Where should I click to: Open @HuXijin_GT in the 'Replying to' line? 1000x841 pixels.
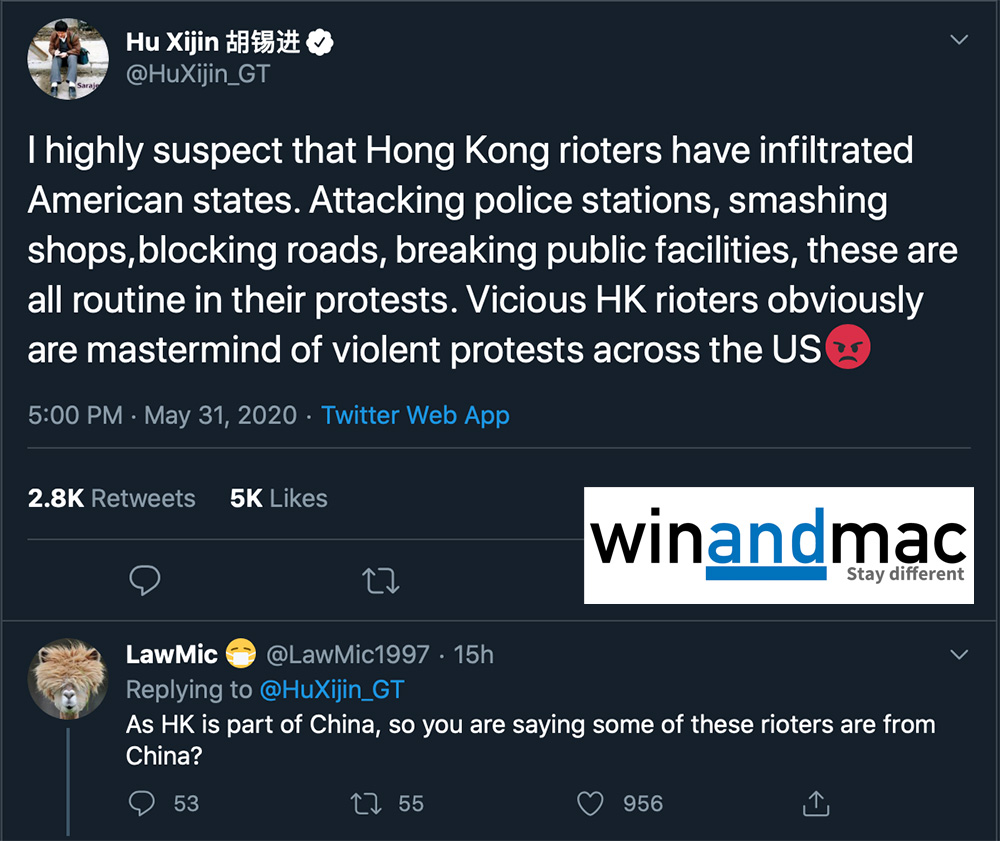pyautogui.click(x=331, y=689)
